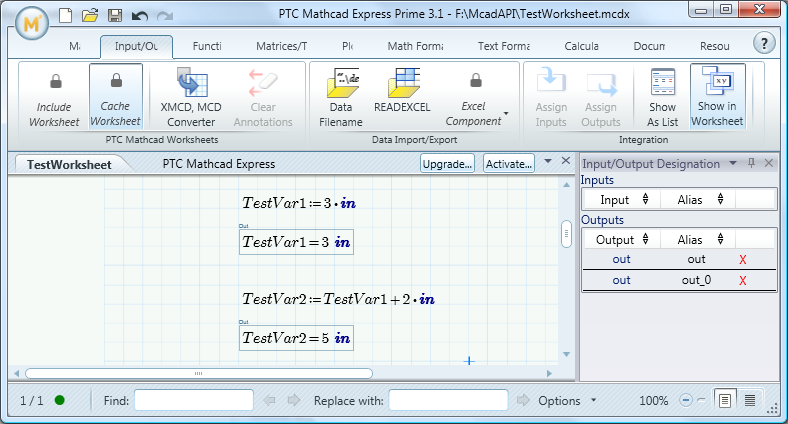Find next match arrow
Viewport: 788px width, 424px height.
pyautogui.click(x=293, y=400)
